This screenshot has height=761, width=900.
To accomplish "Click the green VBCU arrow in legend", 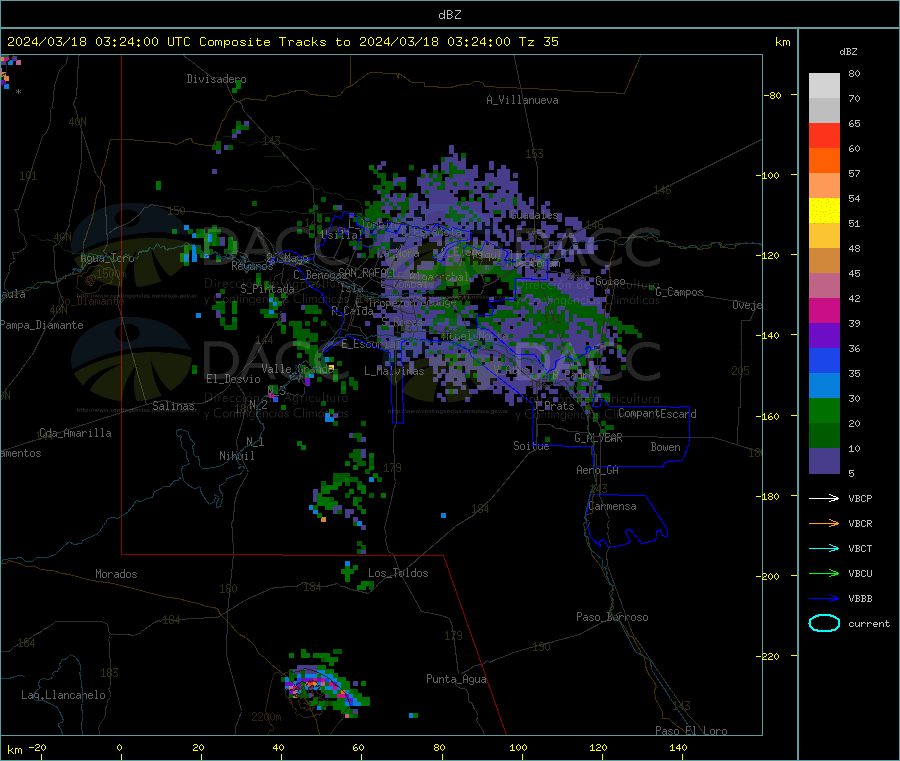I will (824, 573).
